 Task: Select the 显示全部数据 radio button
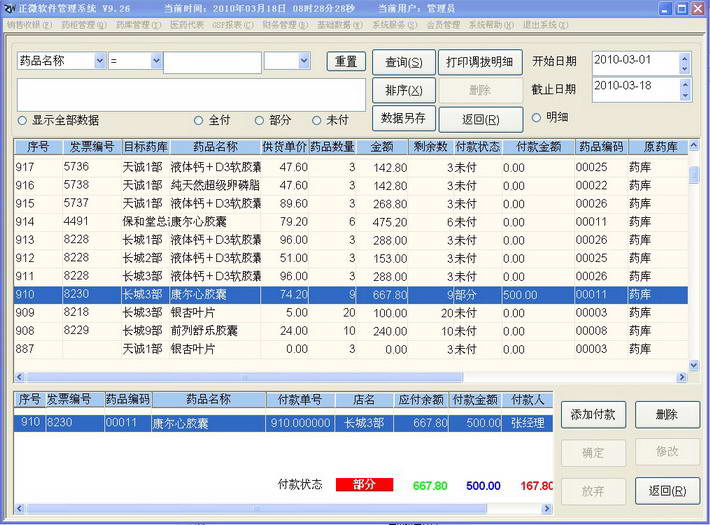tap(22, 120)
